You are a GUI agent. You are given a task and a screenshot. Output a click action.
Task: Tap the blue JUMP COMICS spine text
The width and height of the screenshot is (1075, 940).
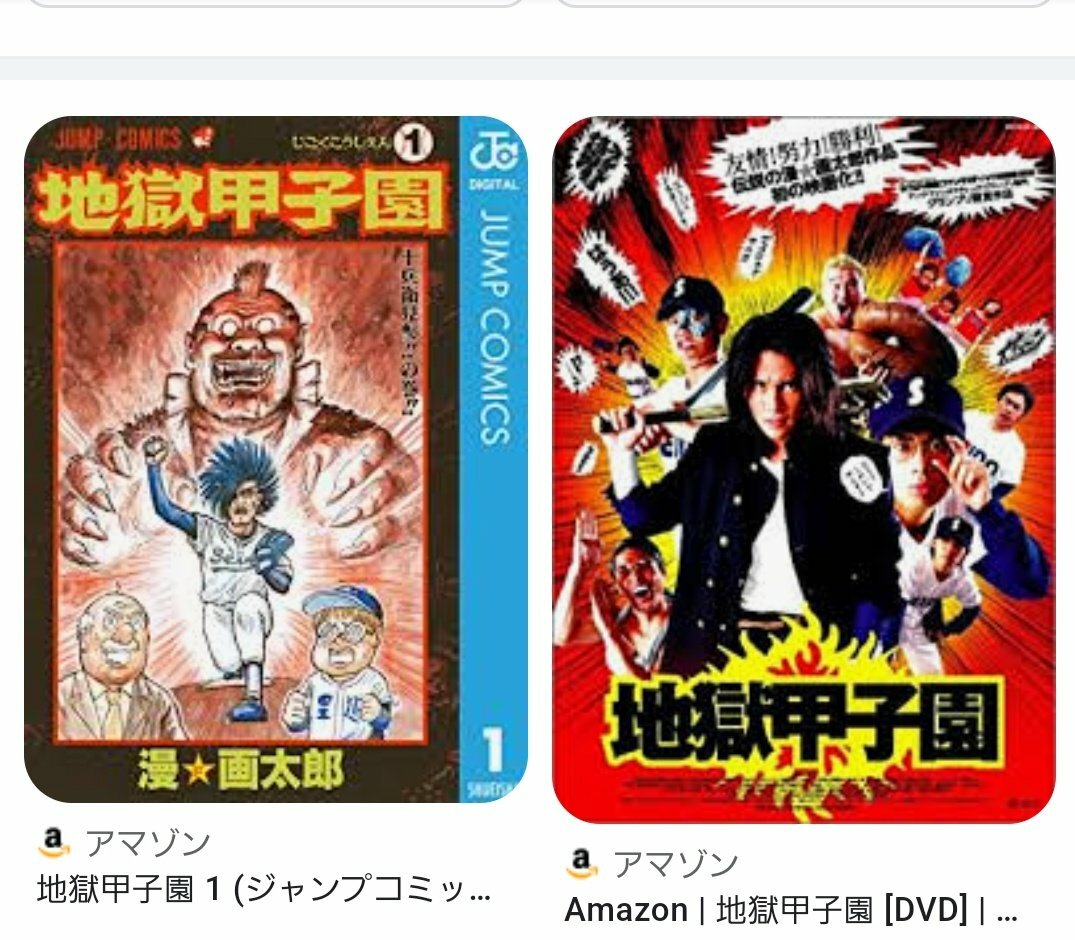tap(495, 328)
